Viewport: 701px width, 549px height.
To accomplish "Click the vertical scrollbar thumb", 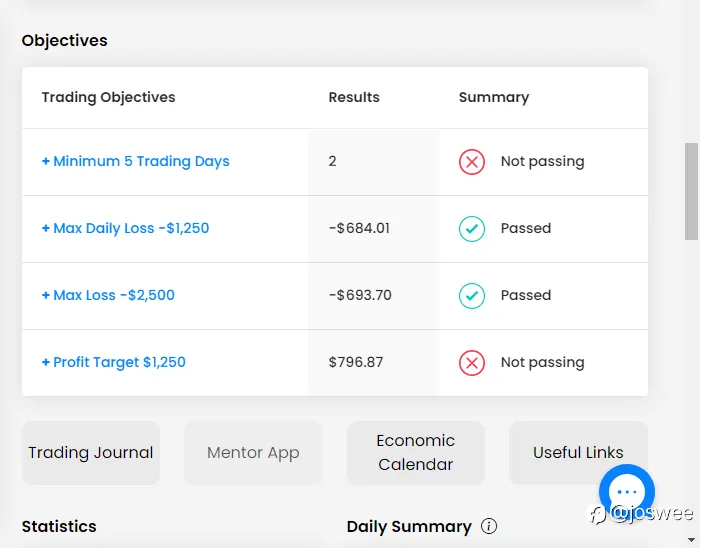I will pos(692,190).
